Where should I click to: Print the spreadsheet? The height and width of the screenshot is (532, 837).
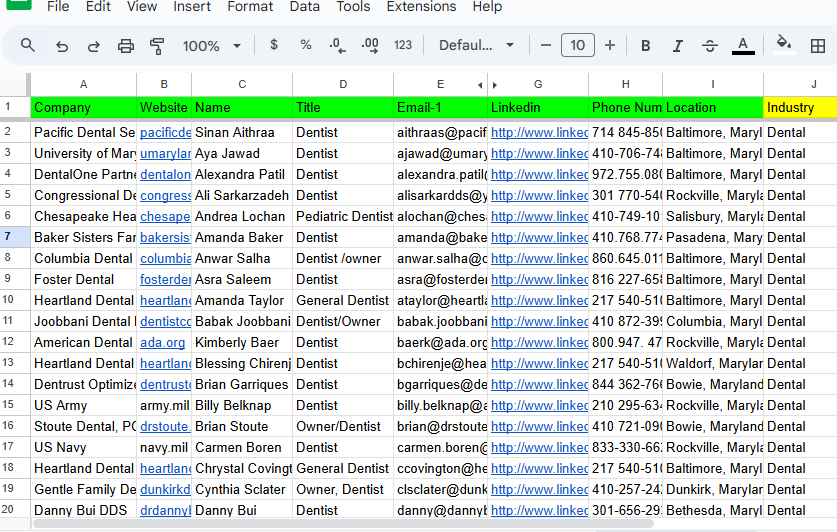pyautogui.click(x=125, y=46)
